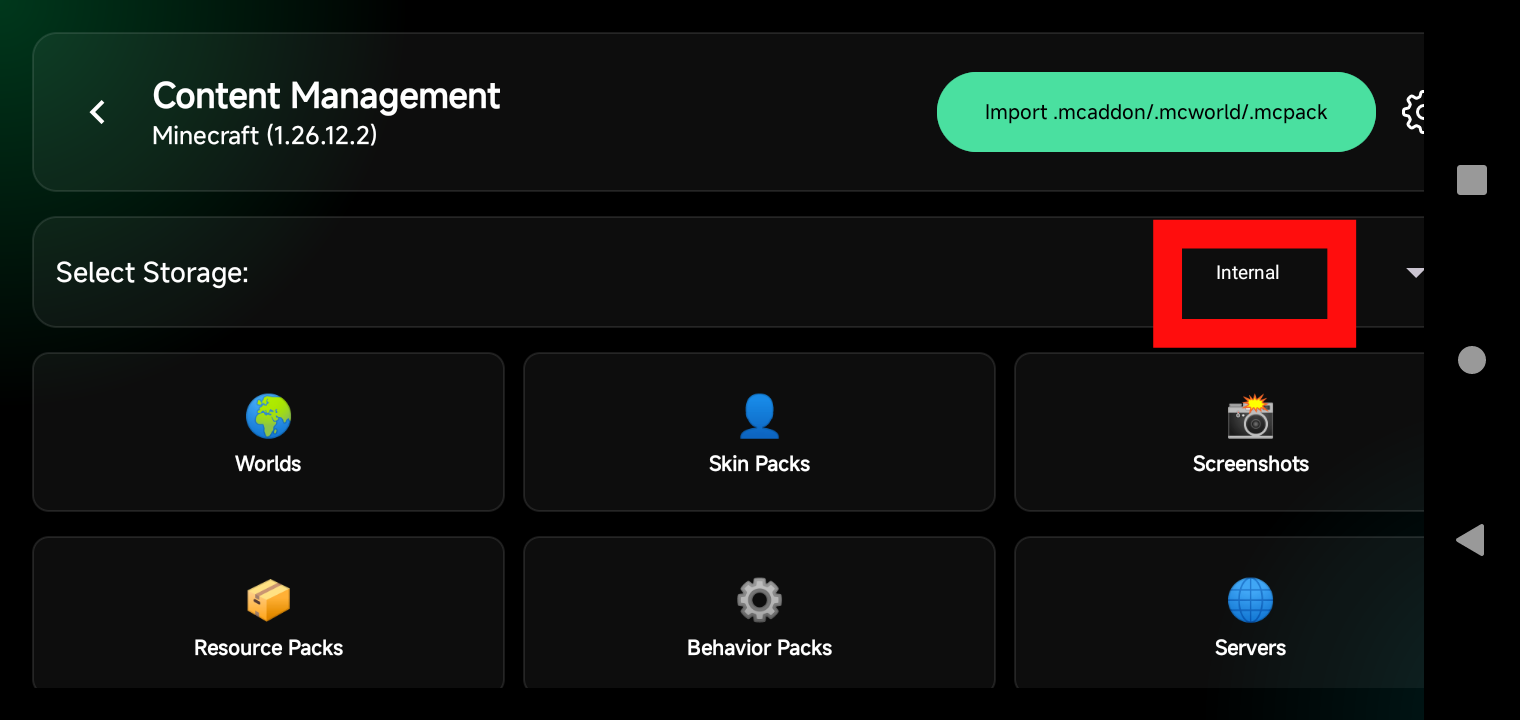
Task: Click the Screenshots camera icon
Action: click(x=1250, y=416)
